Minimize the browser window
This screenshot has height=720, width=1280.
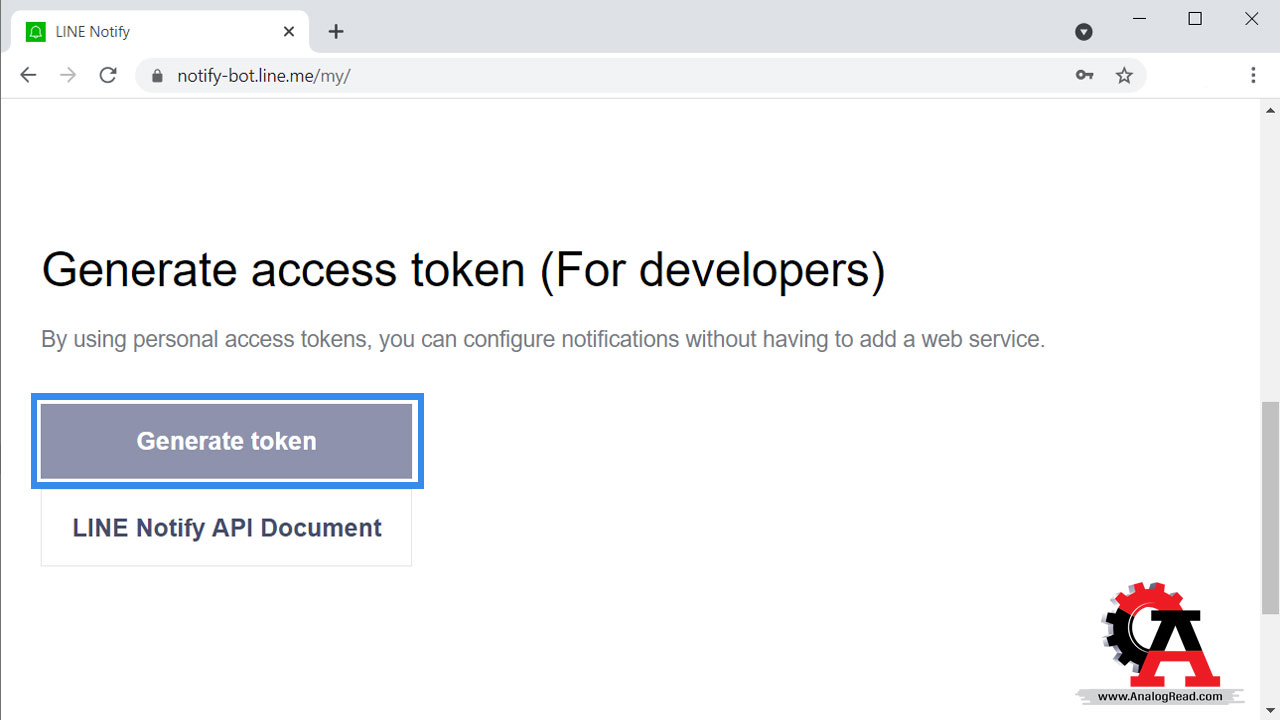[x=1138, y=19]
